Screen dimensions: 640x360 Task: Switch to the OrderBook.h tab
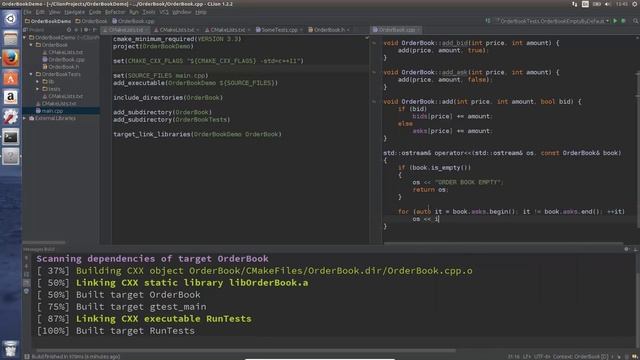pos(329,30)
